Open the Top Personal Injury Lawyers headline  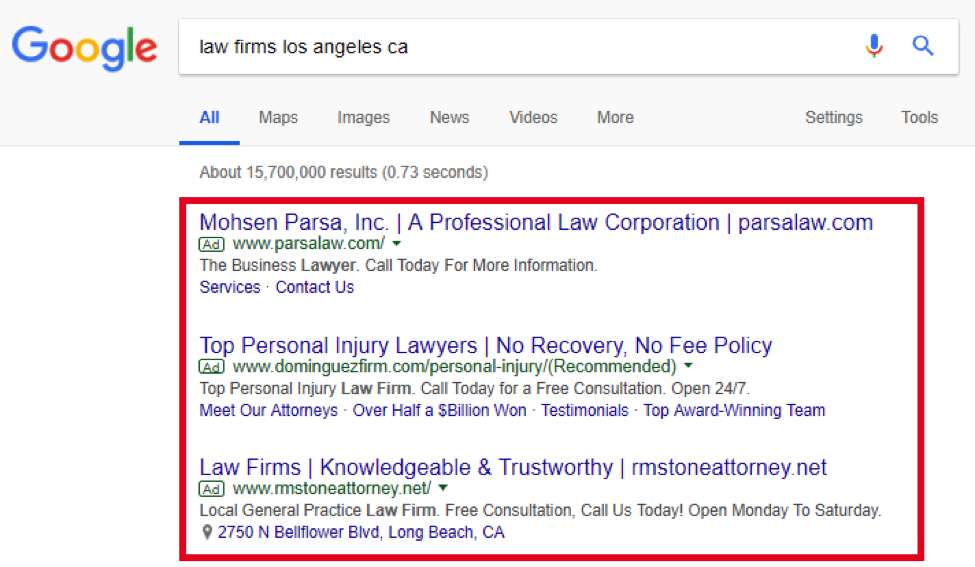coord(486,345)
